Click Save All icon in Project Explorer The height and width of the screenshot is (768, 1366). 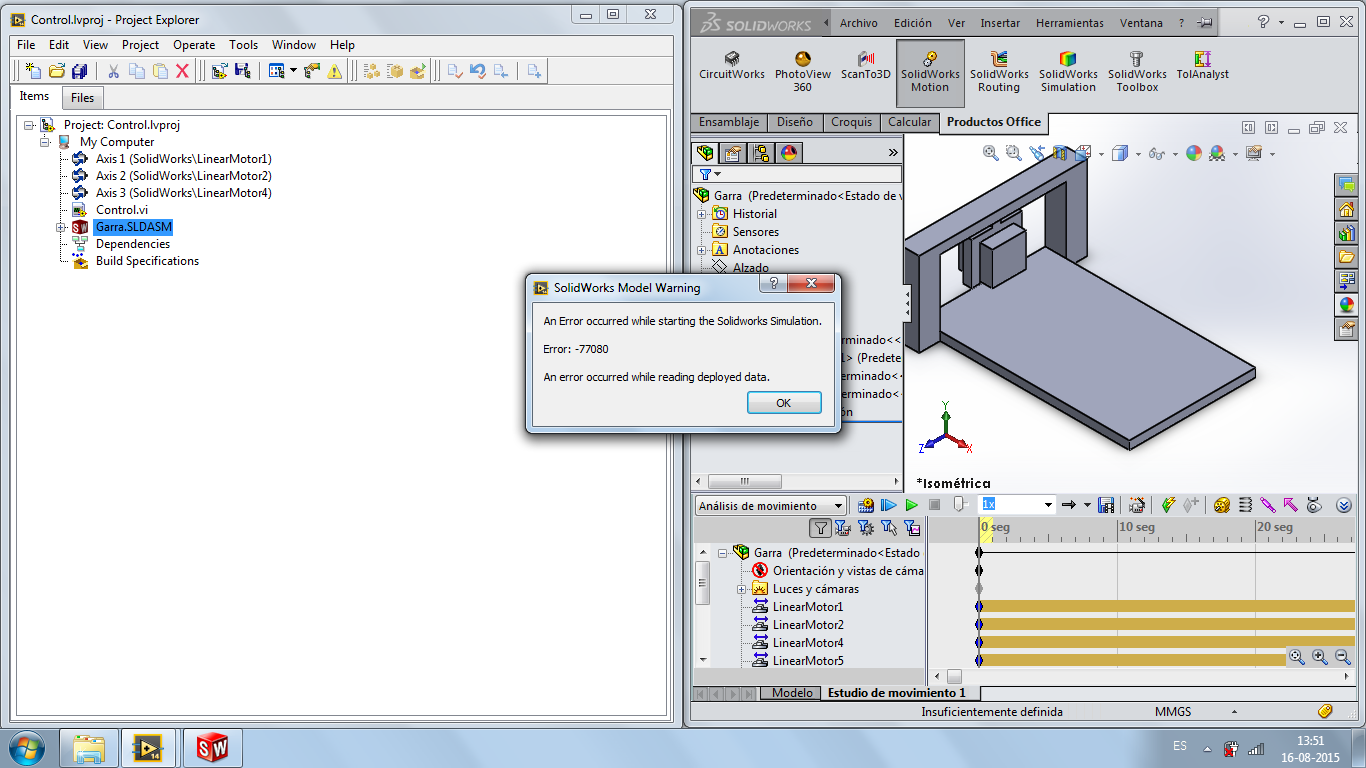coord(80,71)
